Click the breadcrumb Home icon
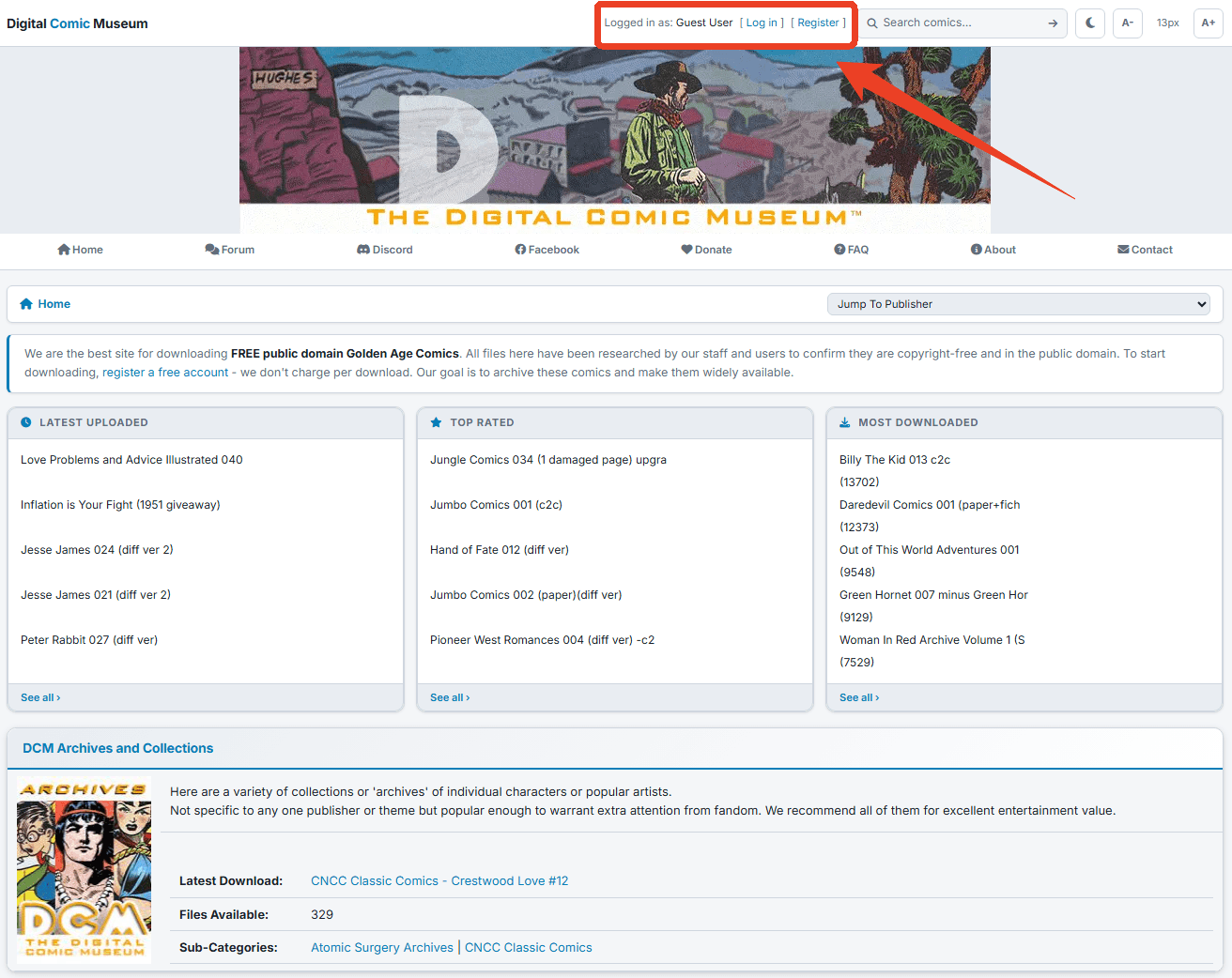The width and height of the screenshot is (1232, 978). coord(26,304)
